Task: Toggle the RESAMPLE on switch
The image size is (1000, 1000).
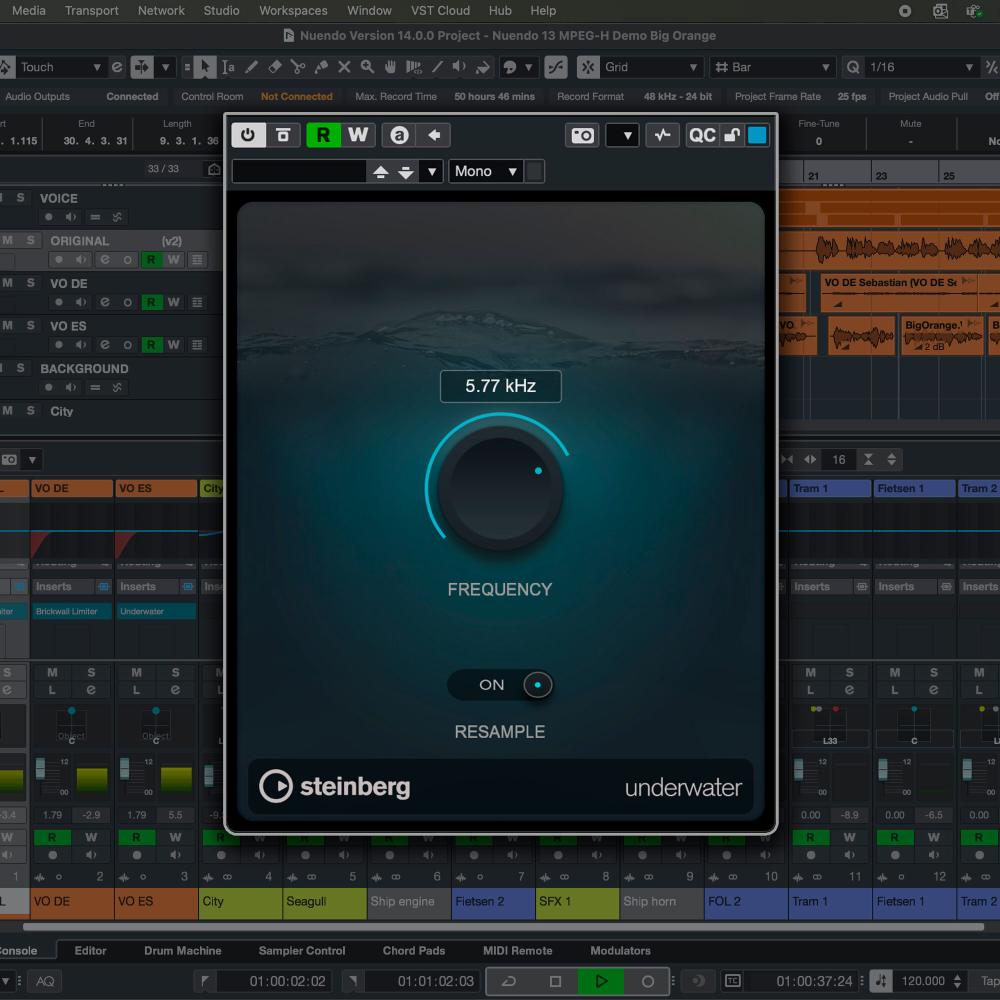Action: [x=500, y=685]
